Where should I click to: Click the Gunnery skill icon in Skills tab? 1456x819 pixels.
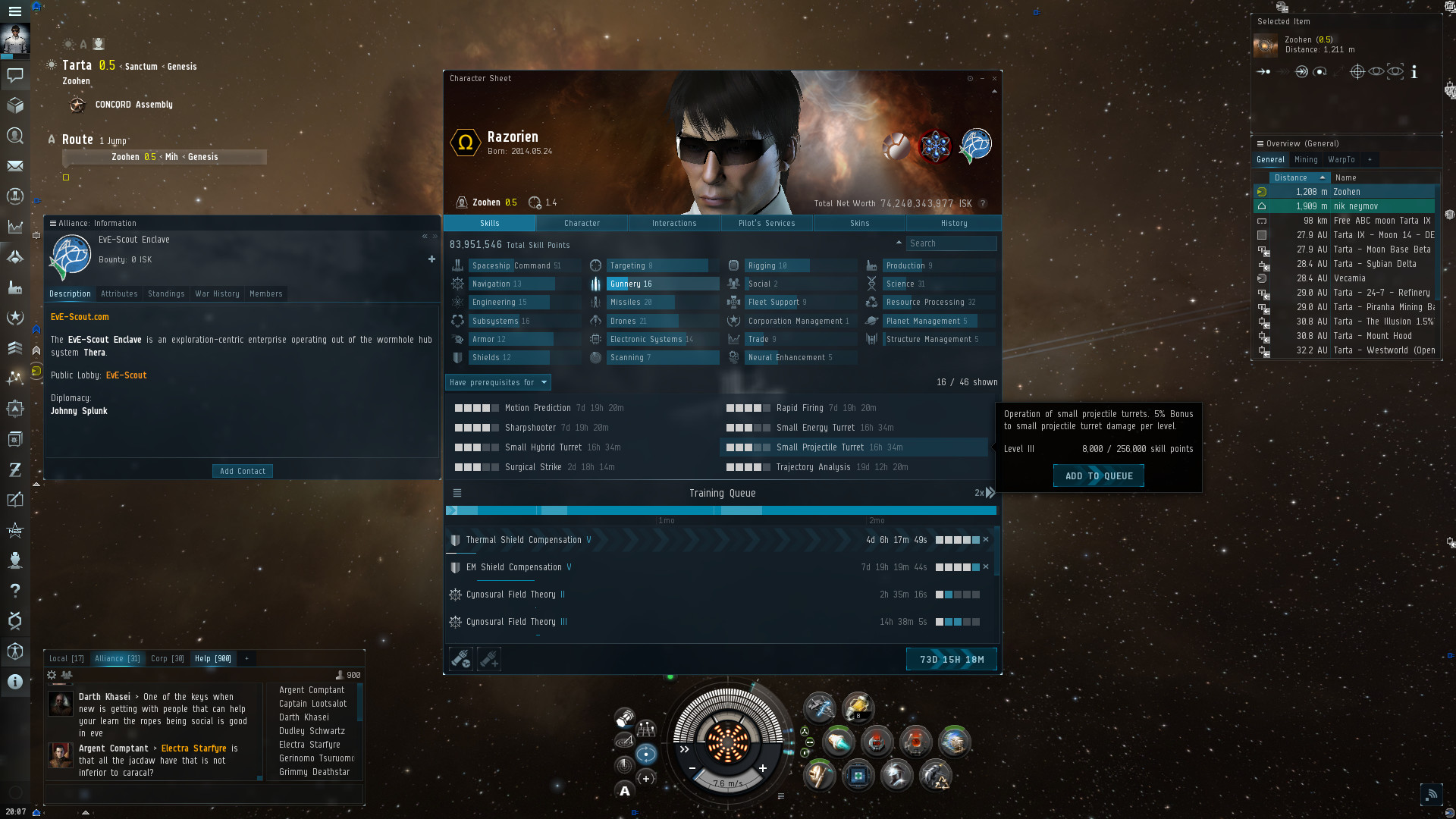(596, 284)
